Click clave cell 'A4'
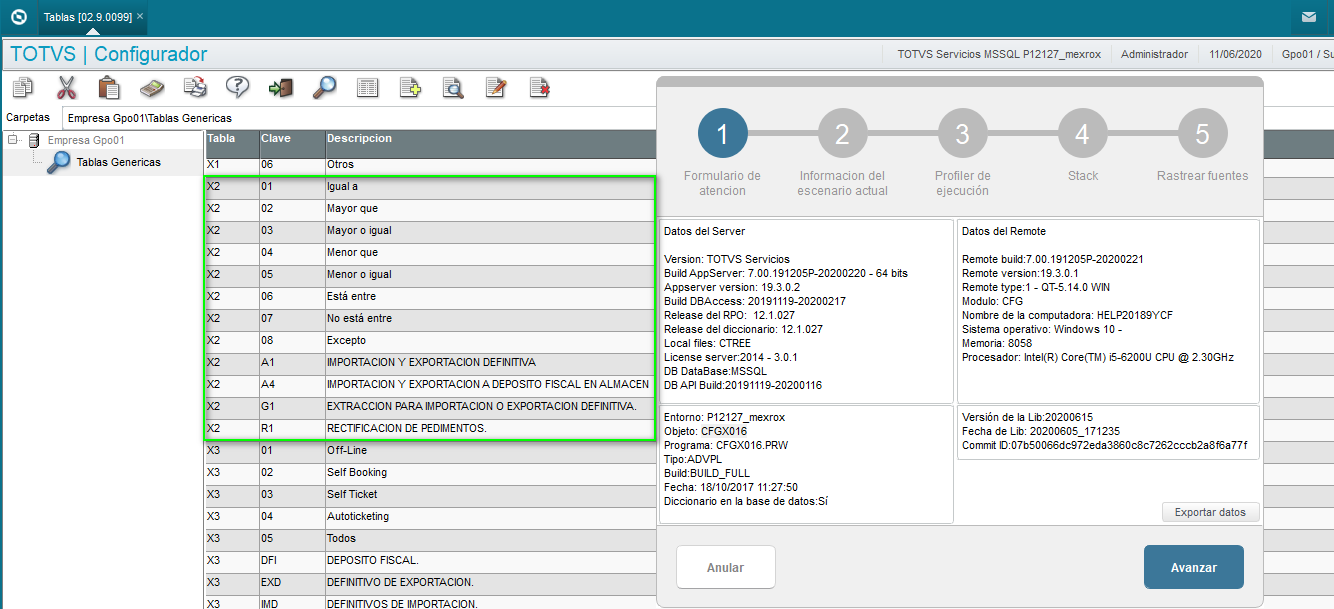The width and height of the screenshot is (1334, 609). coord(292,384)
